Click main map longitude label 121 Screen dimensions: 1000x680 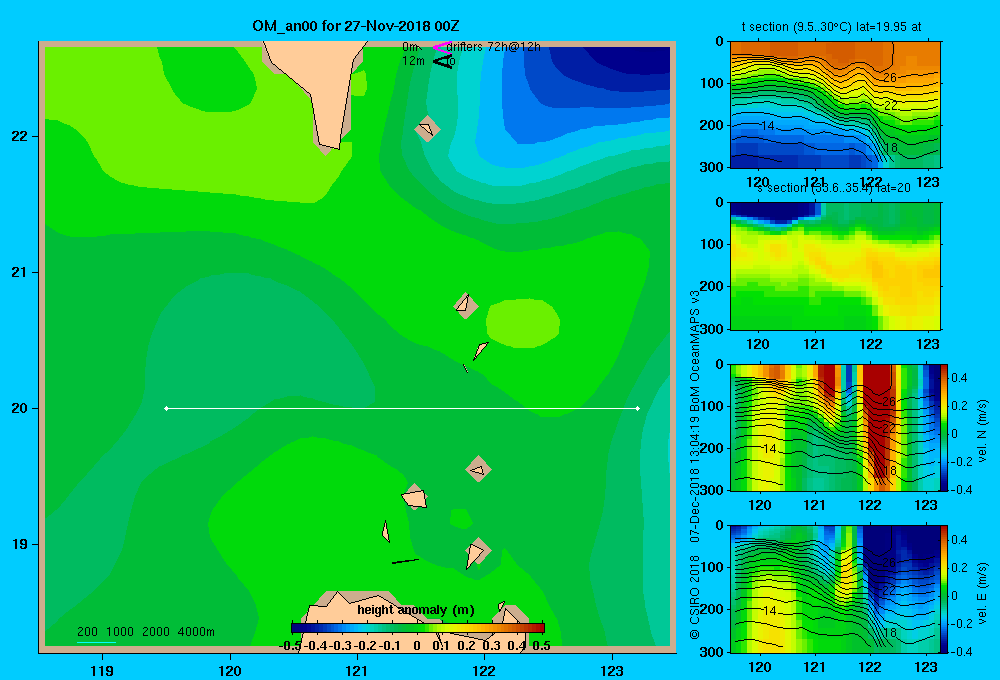357,670
